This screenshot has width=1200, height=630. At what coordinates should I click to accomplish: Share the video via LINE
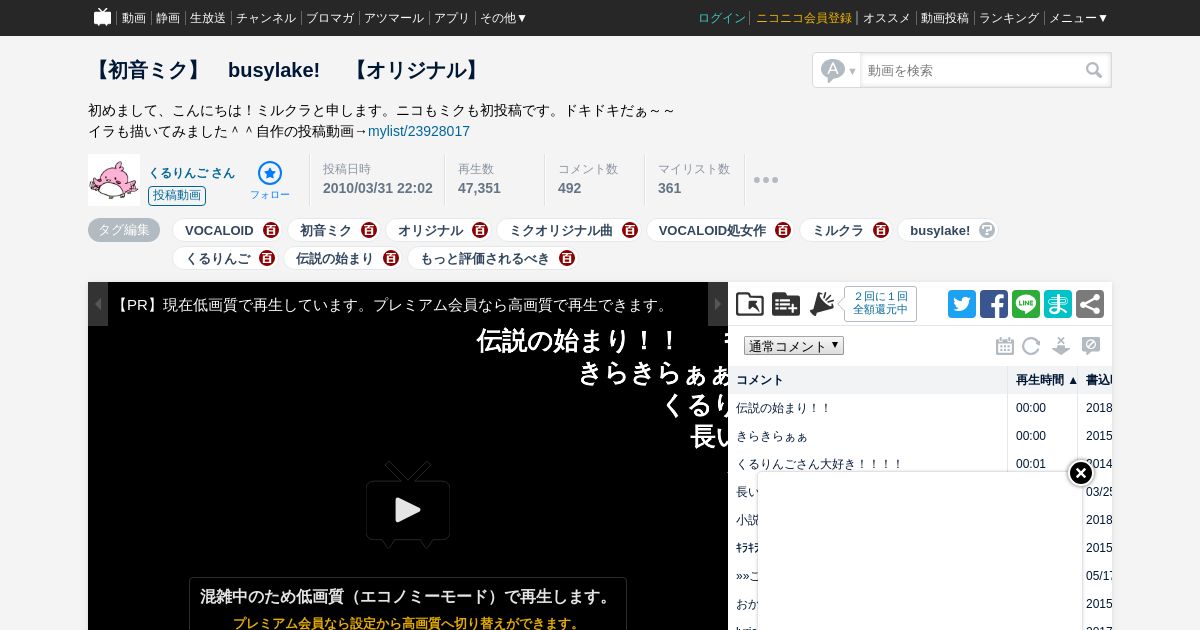point(1026,304)
